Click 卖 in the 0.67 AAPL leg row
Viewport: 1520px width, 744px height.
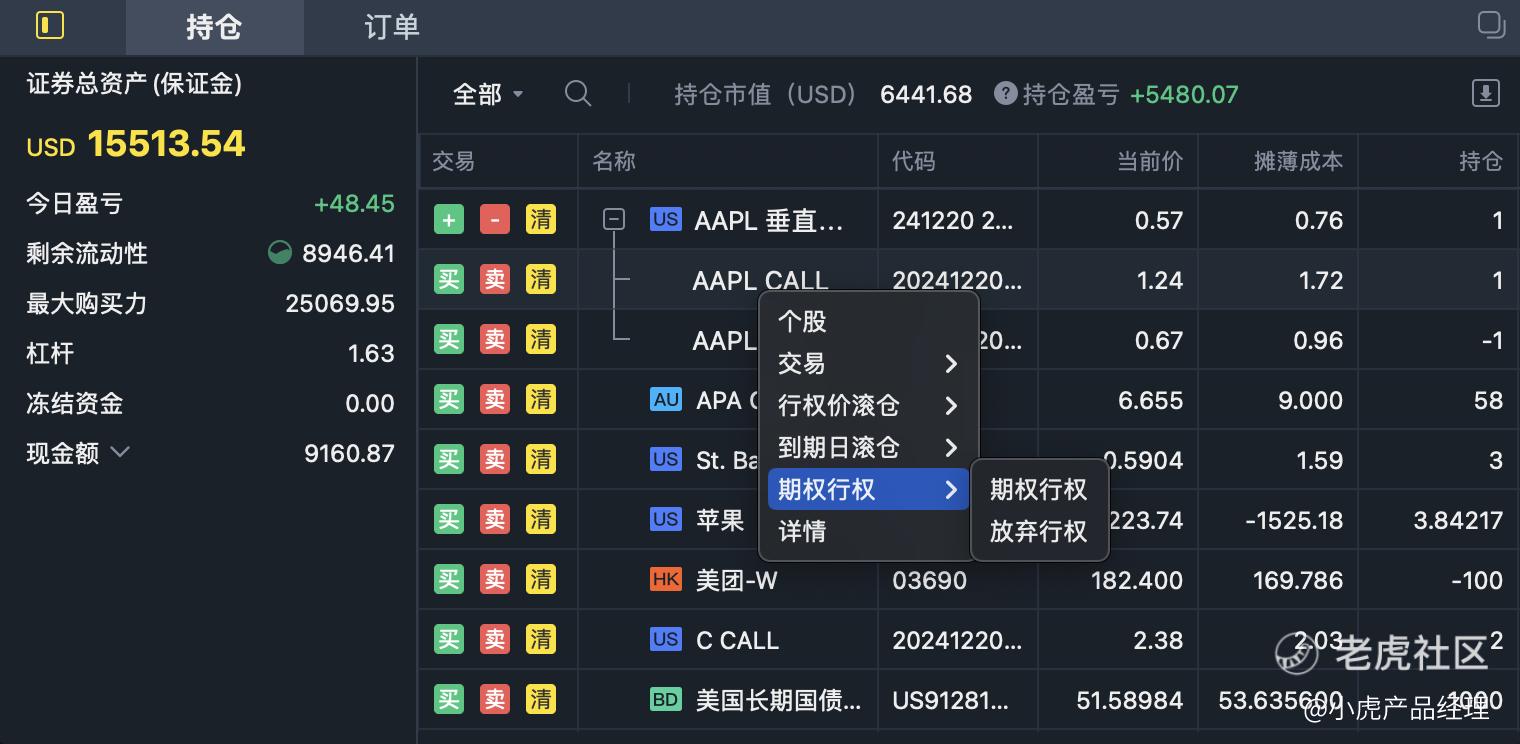tap(495, 340)
